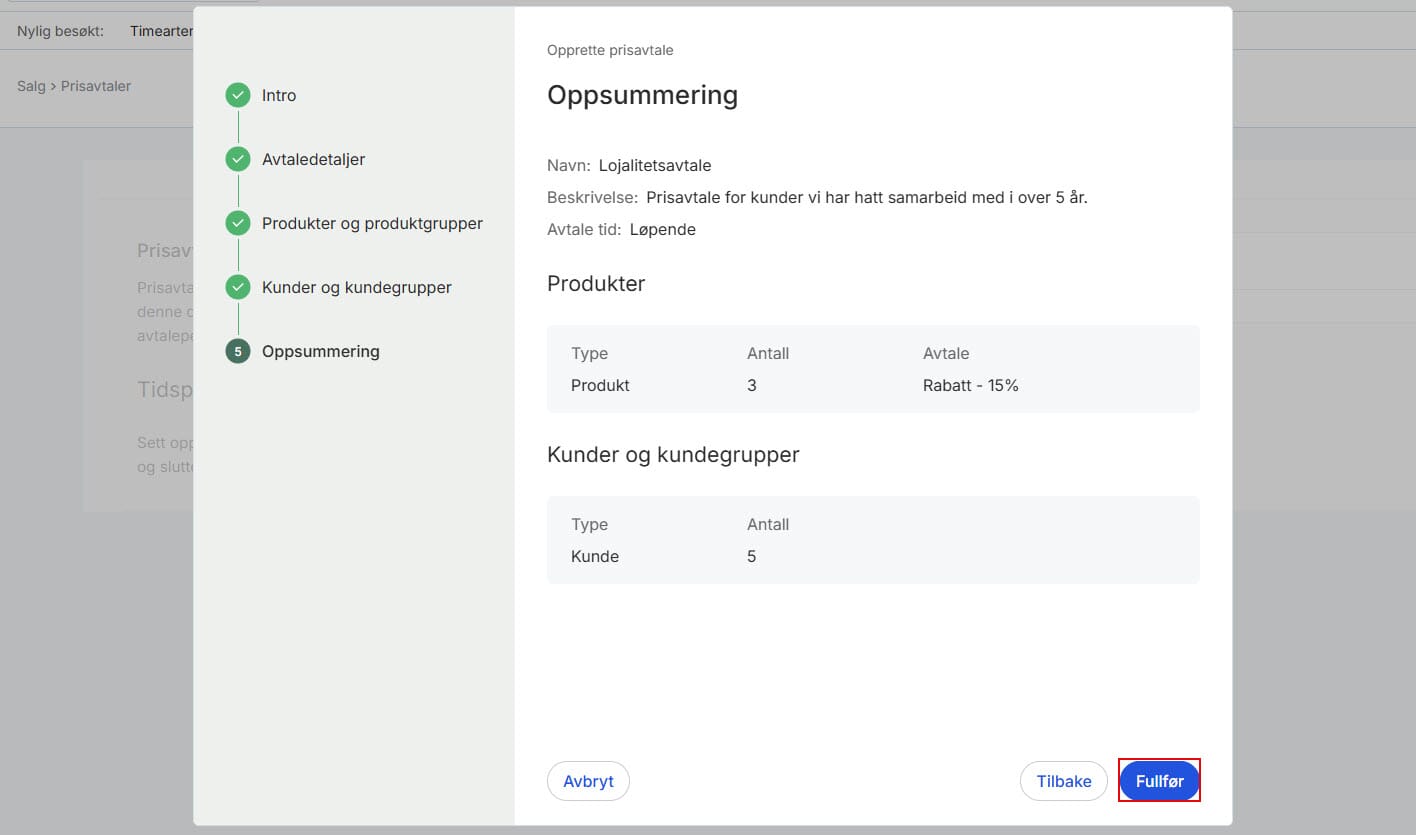
Task: Click the Lojalitetsavtale name value
Action: 655,166
